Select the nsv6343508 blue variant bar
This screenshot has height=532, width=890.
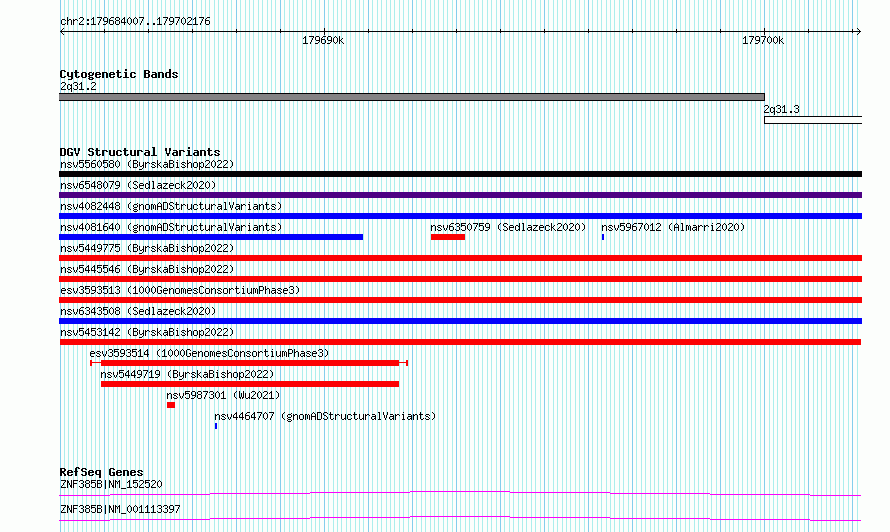coord(460,321)
